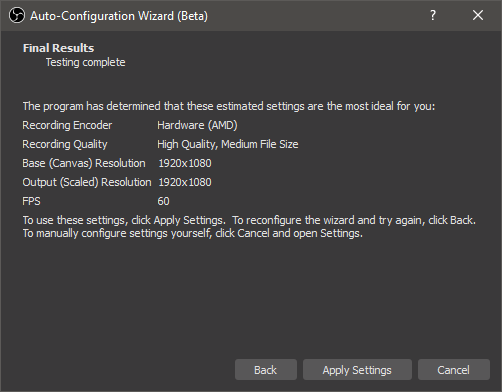Cancel the auto-configuration wizard
The width and height of the screenshot is (502, 392).
[x=454, y=370]
